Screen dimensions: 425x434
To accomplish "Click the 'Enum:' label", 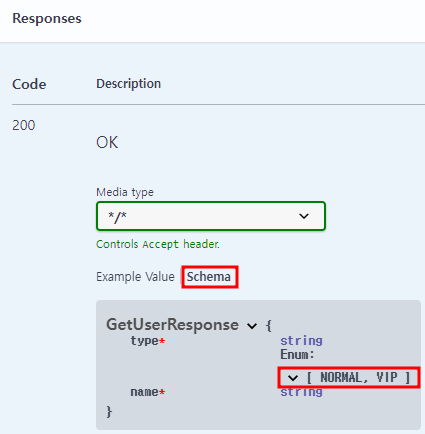I will [297, 354].
